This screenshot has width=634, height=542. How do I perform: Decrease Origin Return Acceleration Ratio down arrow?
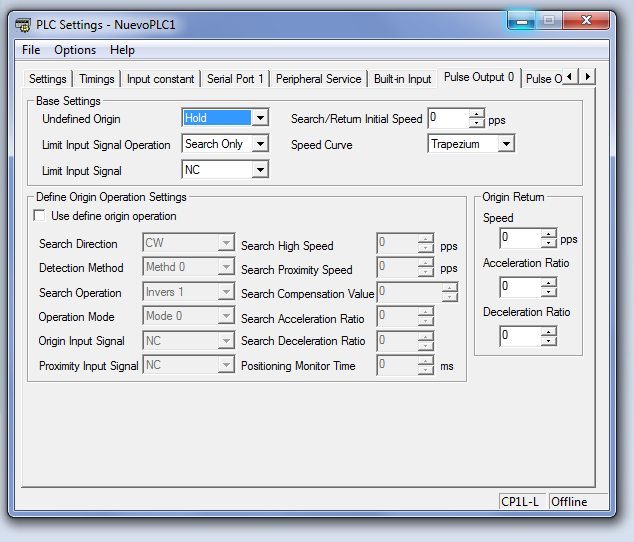(549, 292)
